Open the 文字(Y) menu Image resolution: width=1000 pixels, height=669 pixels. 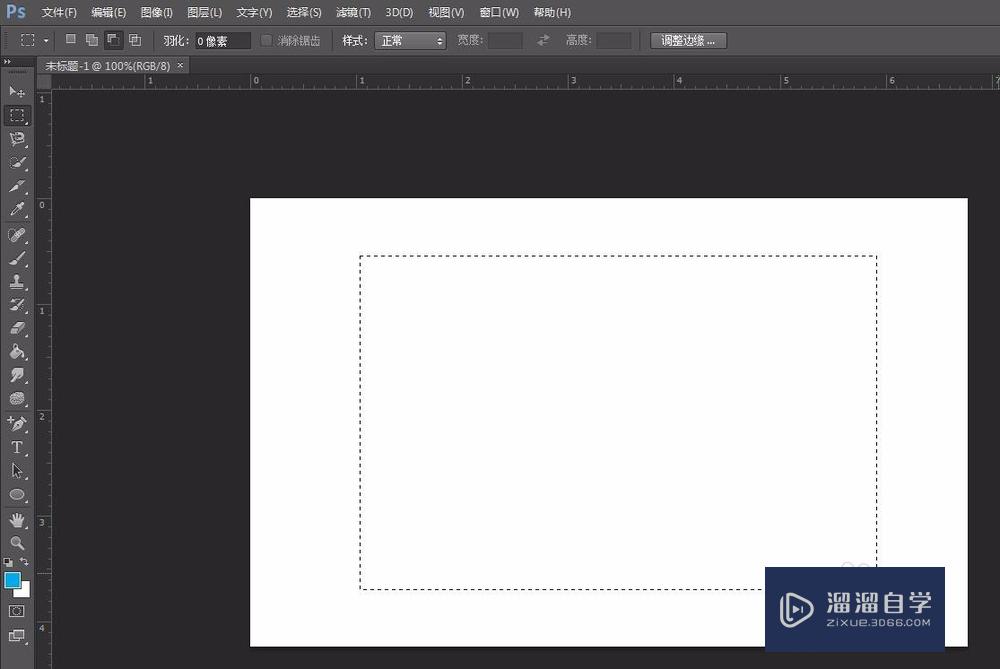[x=254, y=12]
